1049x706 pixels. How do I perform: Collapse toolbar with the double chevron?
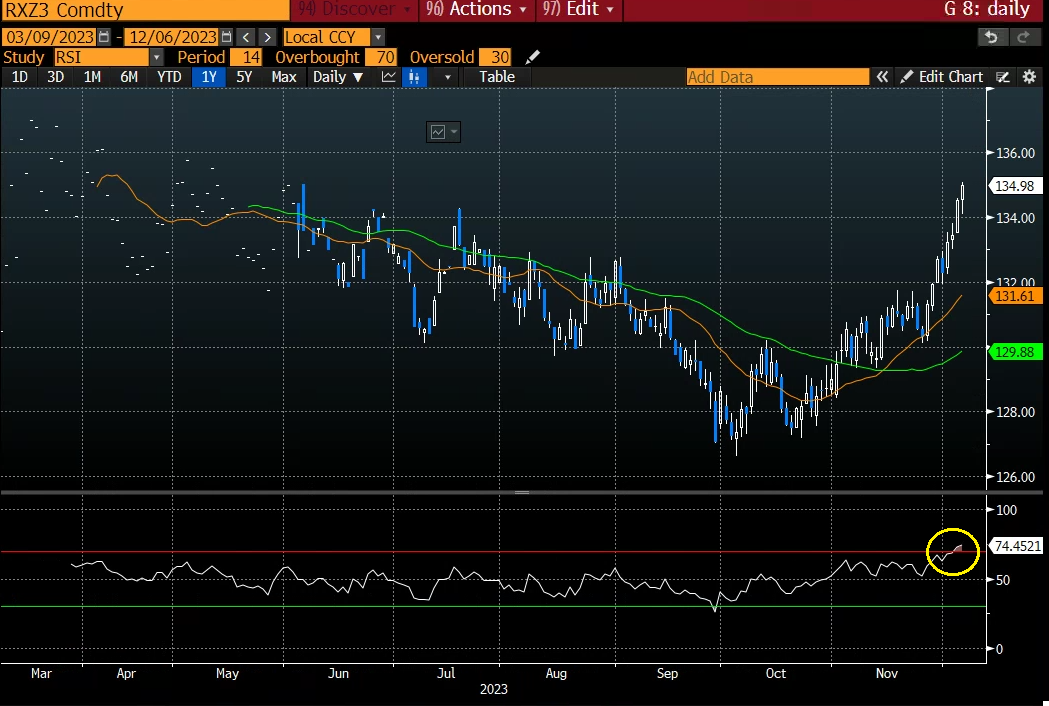(x=882, y=77)
